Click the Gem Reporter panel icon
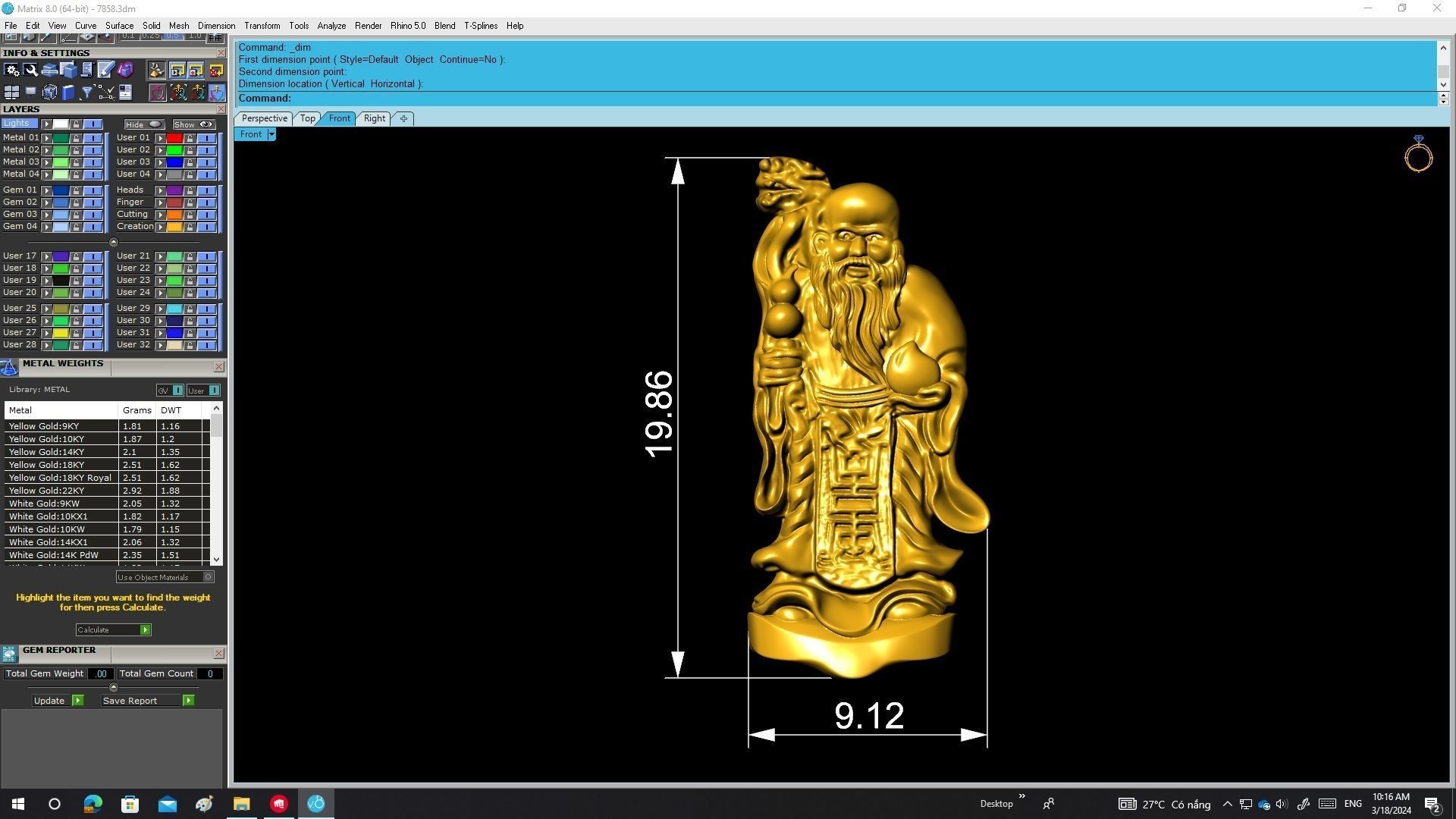The image size is (1456, 819). (x=9, y=654)
